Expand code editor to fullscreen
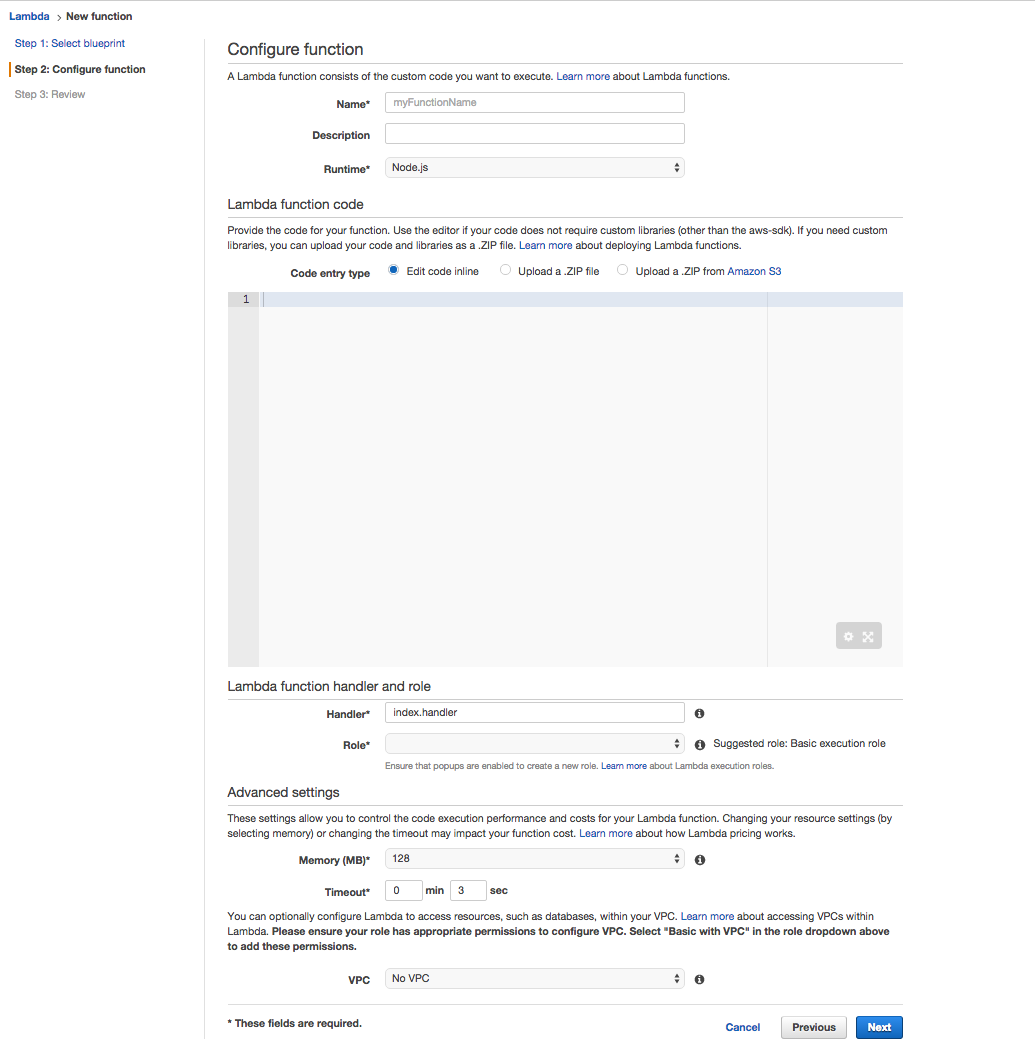The height and width of the screenshot is (1049, 1035). click(x=868, y=637)
